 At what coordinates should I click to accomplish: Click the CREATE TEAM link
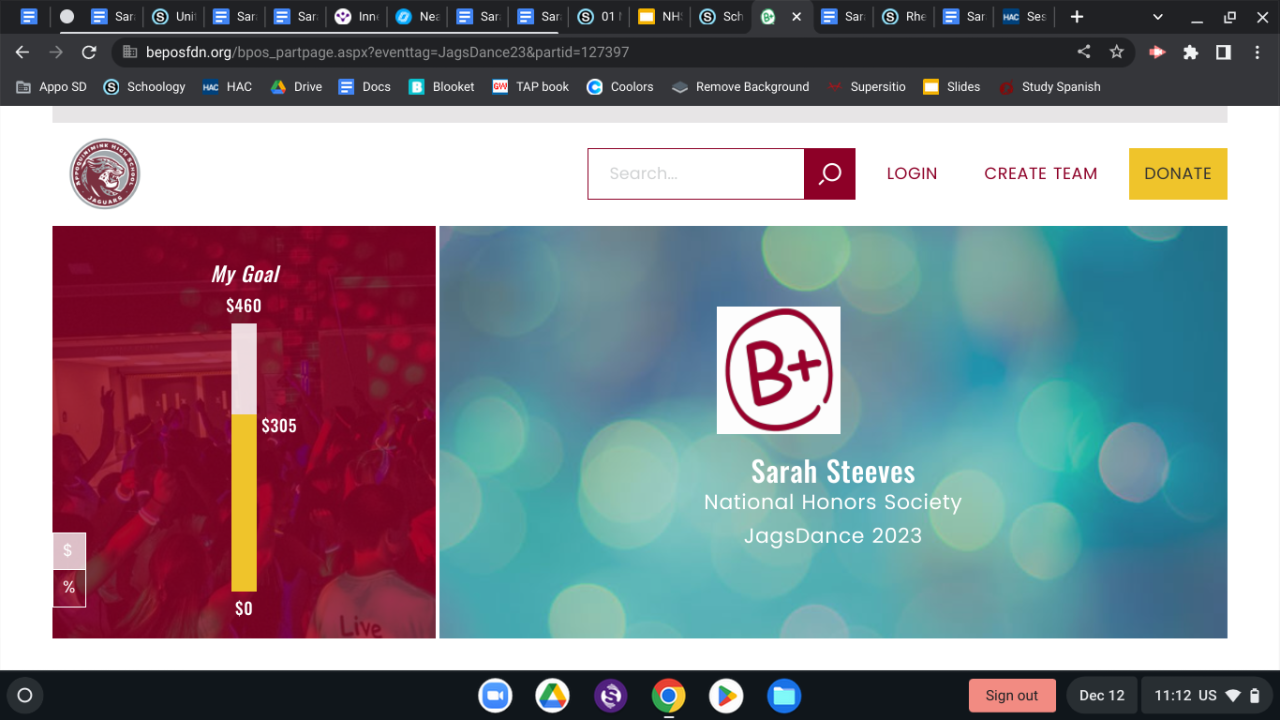coord(1041,174)
